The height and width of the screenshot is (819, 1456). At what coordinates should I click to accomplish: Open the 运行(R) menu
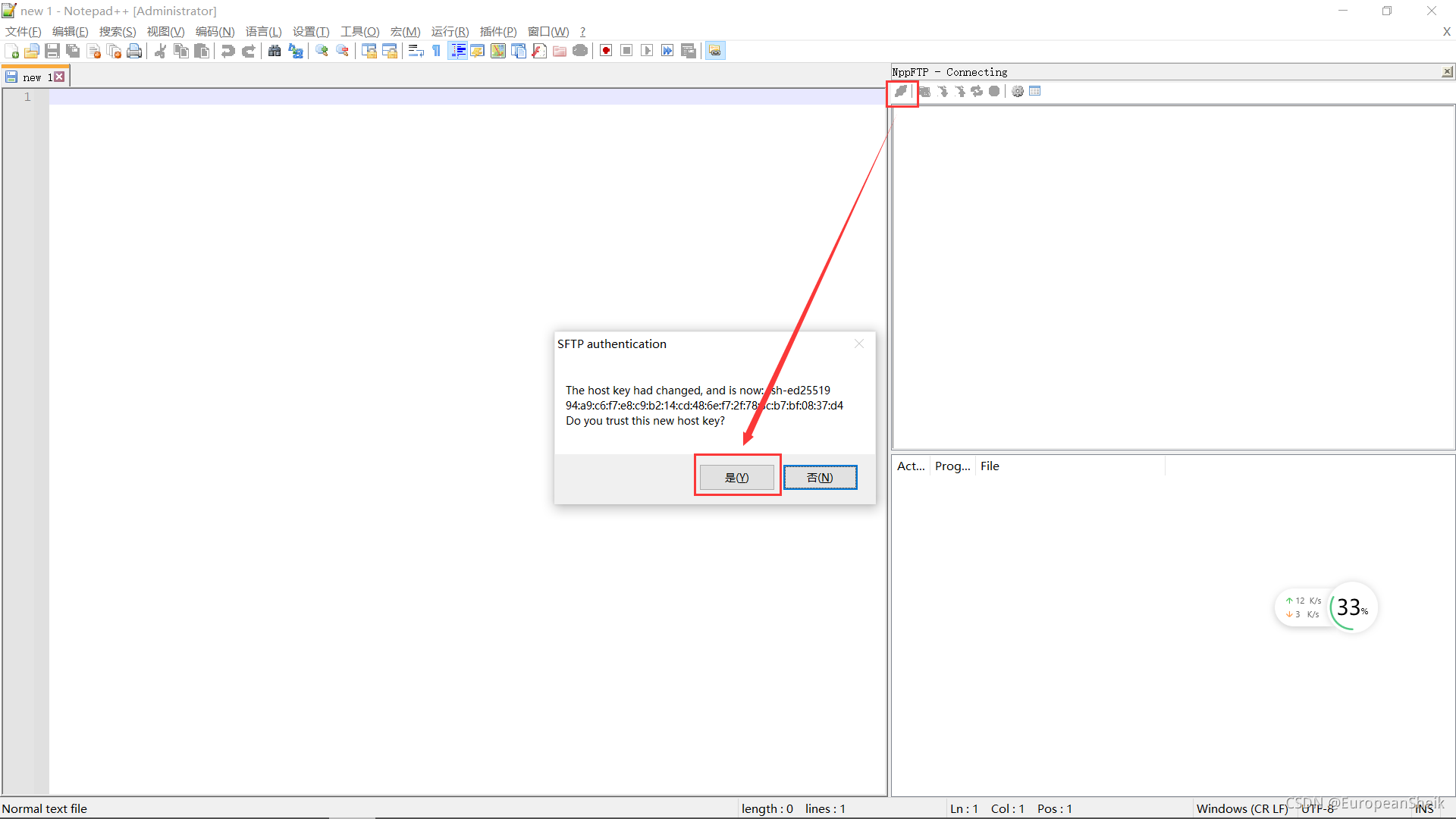pyautogui.click(x=450, y=31)
